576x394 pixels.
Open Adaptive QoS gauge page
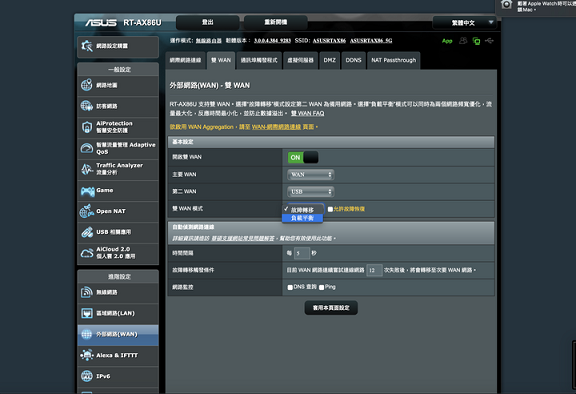click(x=118, y=148)
